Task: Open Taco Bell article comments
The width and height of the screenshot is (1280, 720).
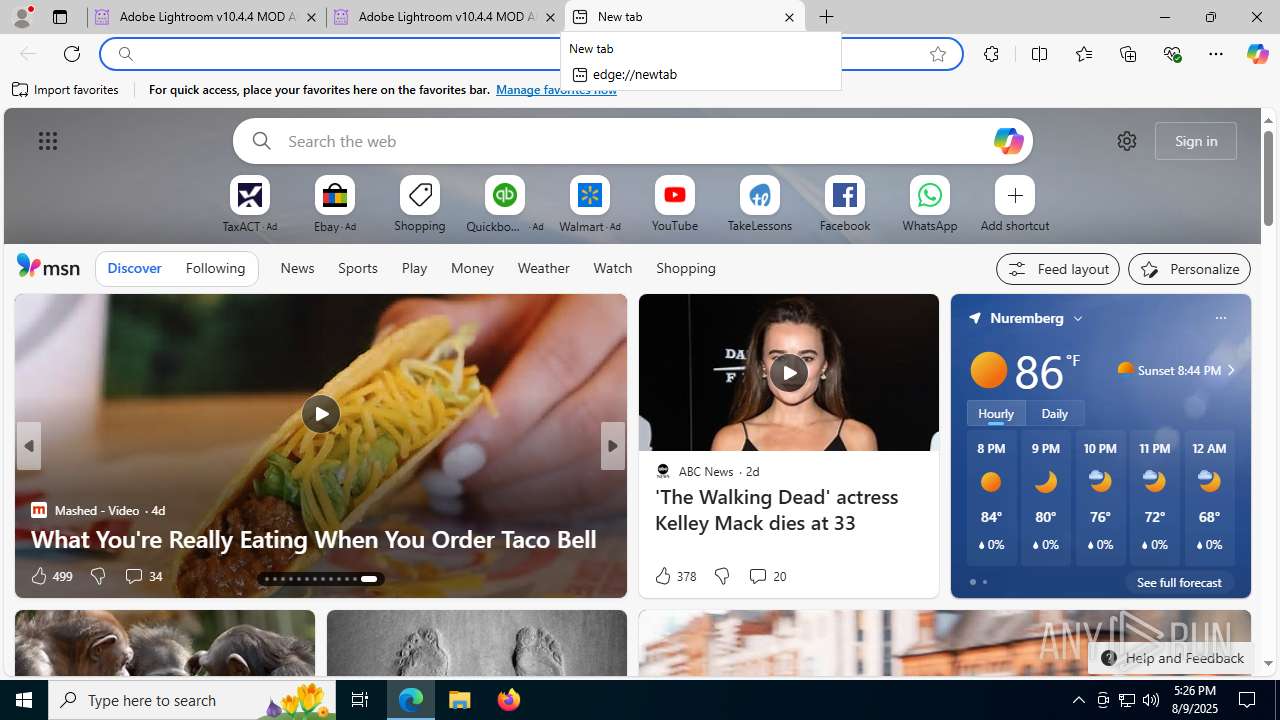Action: [143, 576]
